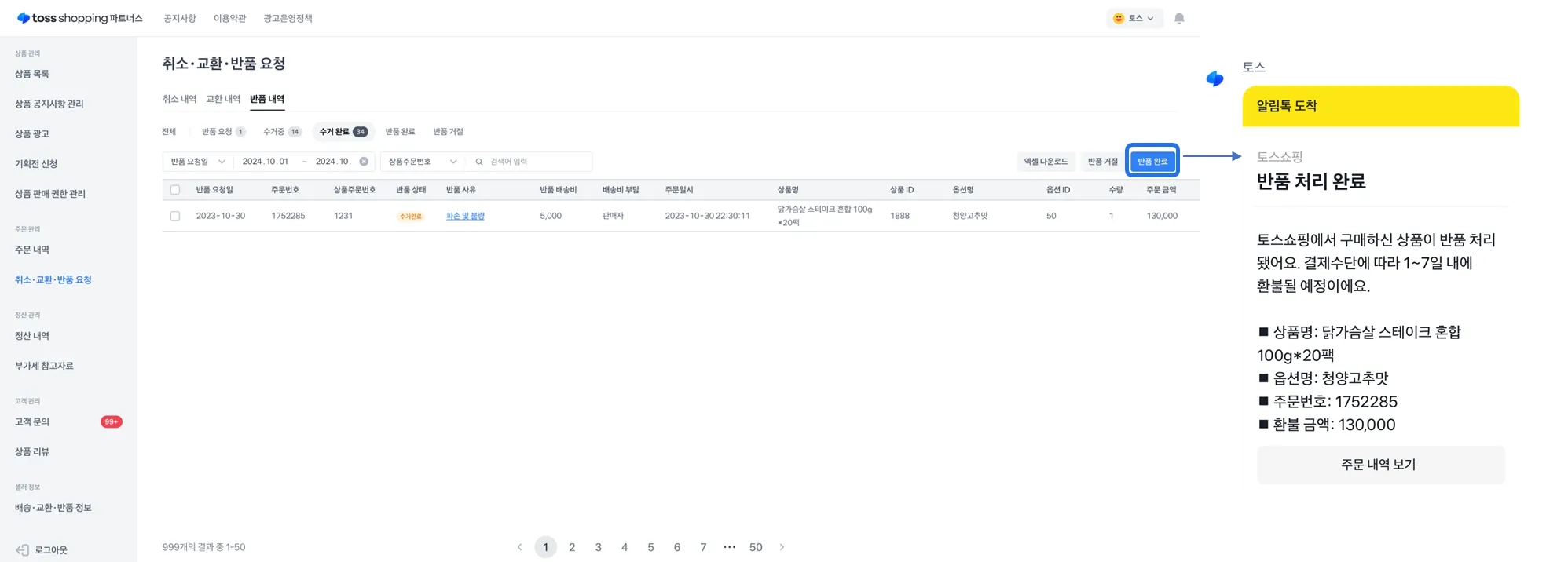Click the 로그아웃 logout icon
The height and width of the screenshot is (562, 1568).
click(x=23, y=550)
